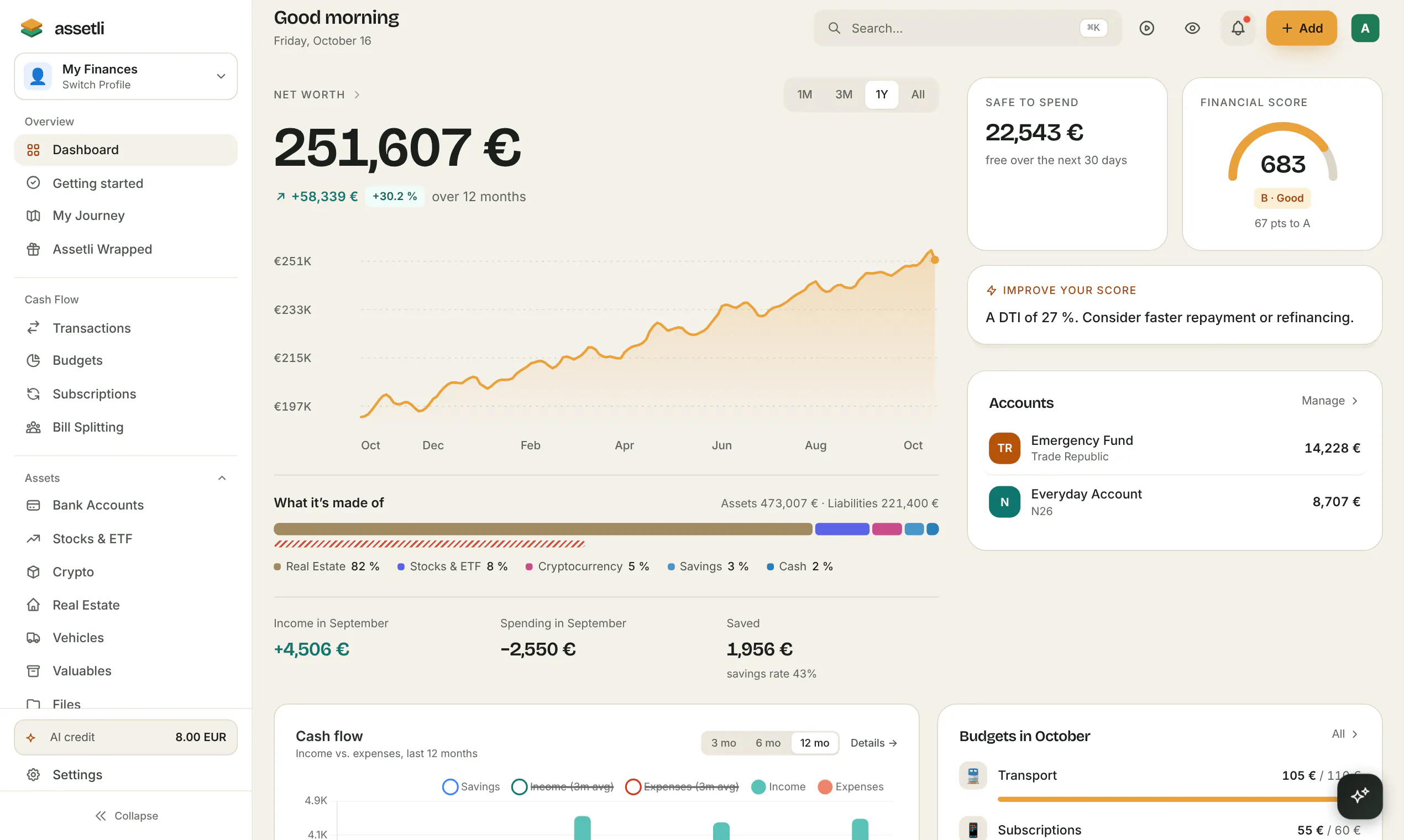
Task: Open Getting started checklist
Action: tap(125, 183)
